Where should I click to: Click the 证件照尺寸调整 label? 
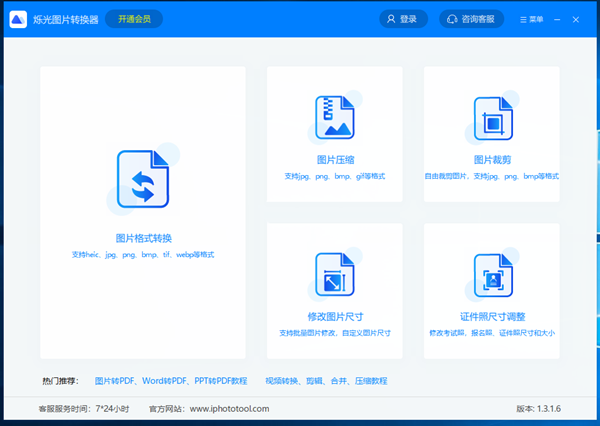point(492,317)
